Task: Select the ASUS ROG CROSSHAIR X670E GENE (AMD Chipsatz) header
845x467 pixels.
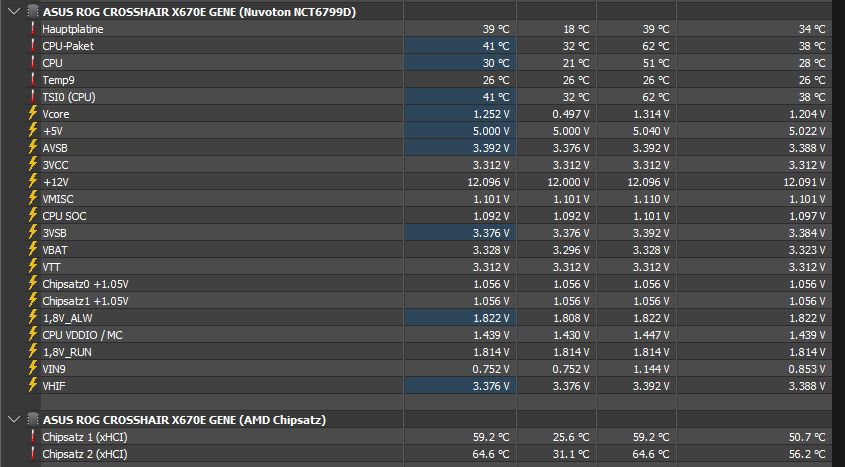Action: point(184,420)
